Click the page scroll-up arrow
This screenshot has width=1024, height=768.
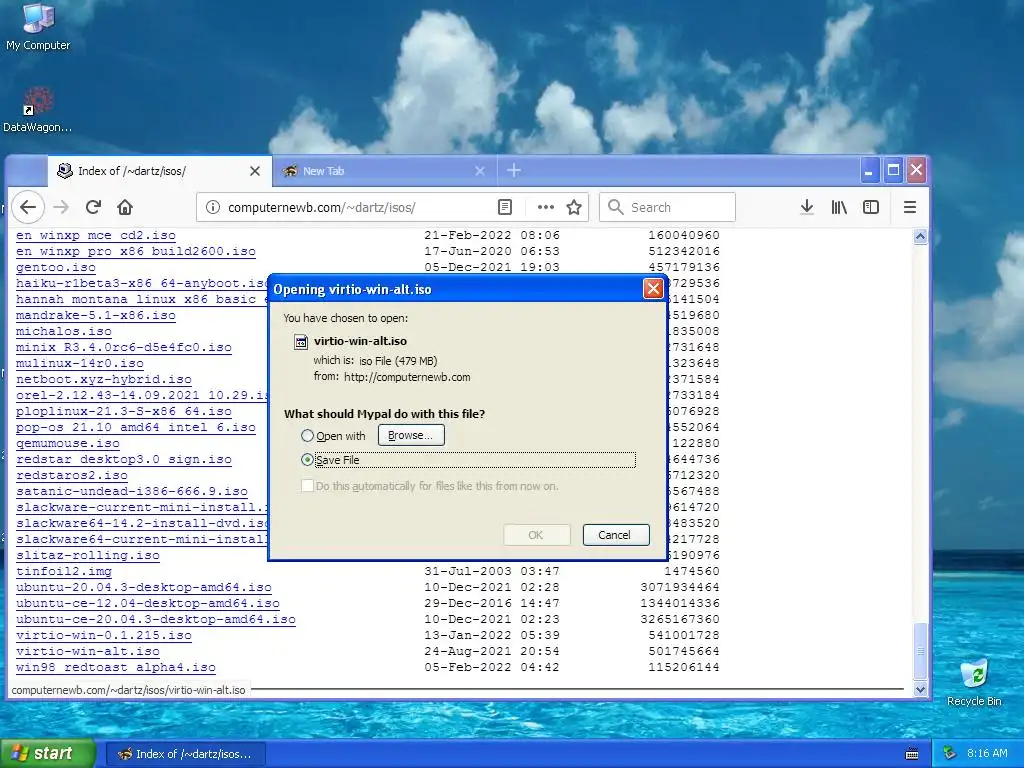coord(920,236)
